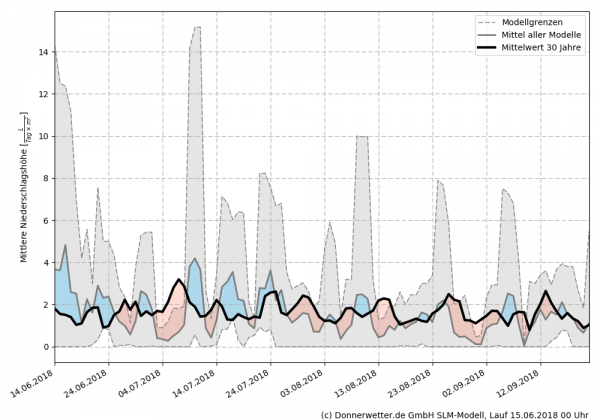600x420 pixels.
Task: Click the y-axis value 0
Action: (x=45, y=347)
